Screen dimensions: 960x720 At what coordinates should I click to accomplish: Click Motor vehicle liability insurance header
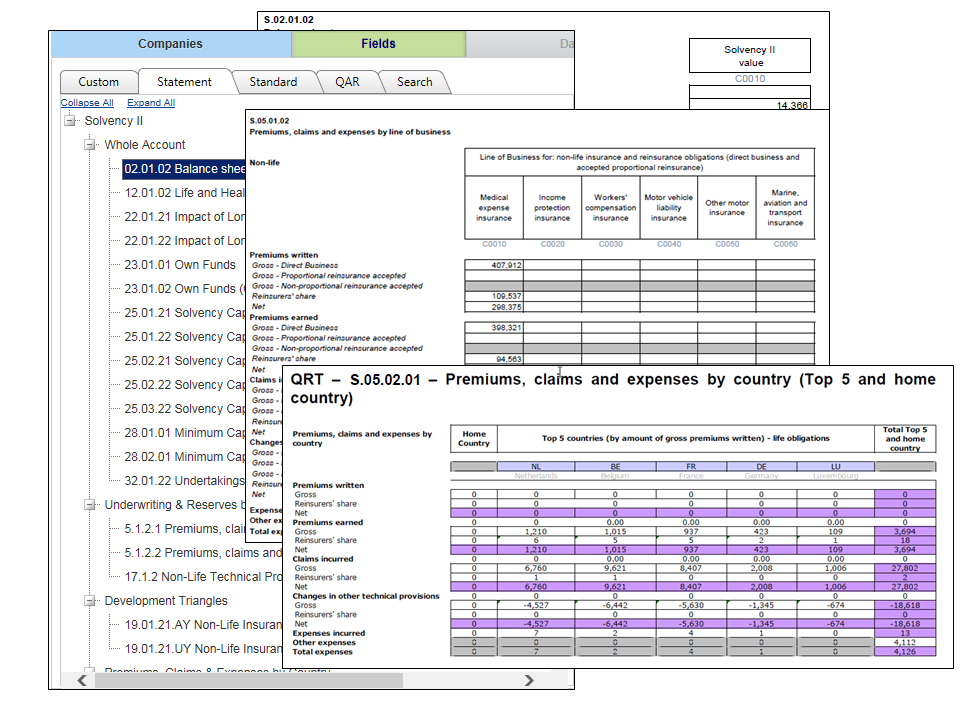point(669,208)
